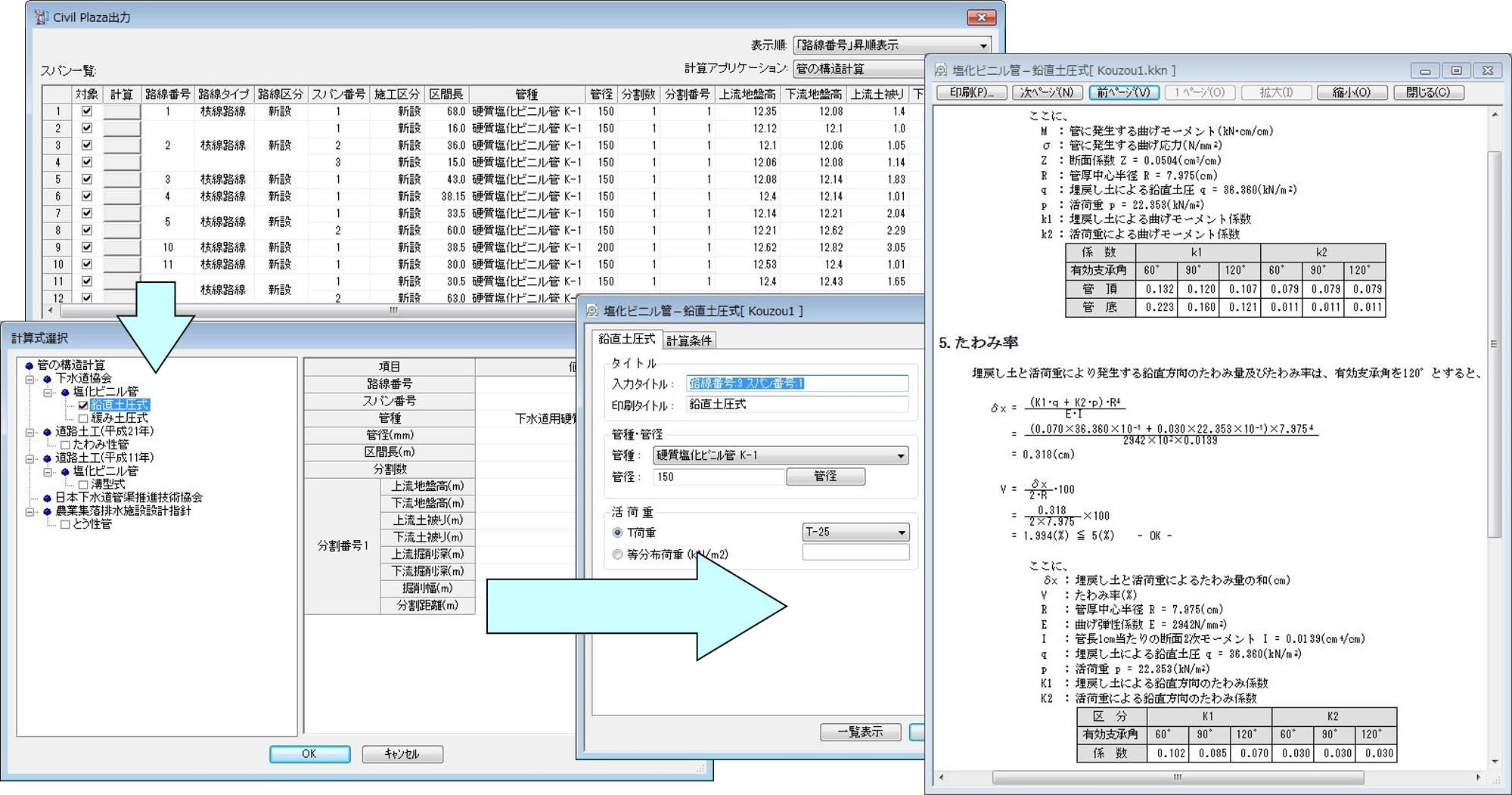Image resolution: width=1512 pixels, height=795 pixels.
Task: Click the 農業集落排水施設設計指針 node icon
Action: point(47,511)
